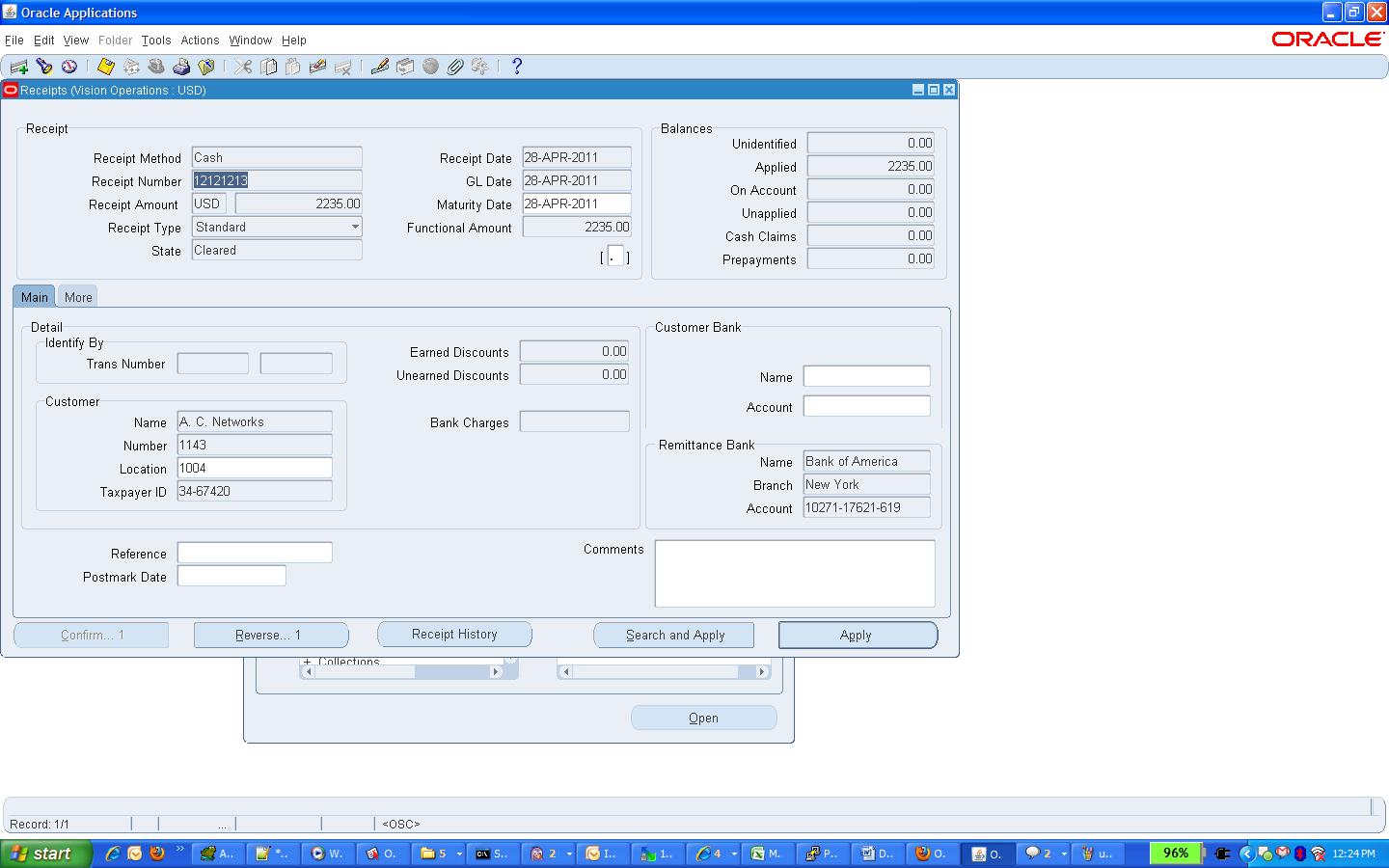Click the Paste clipboard toolbar icon
This screenshot has width=1389, height=868.
(x=292, y=67)
